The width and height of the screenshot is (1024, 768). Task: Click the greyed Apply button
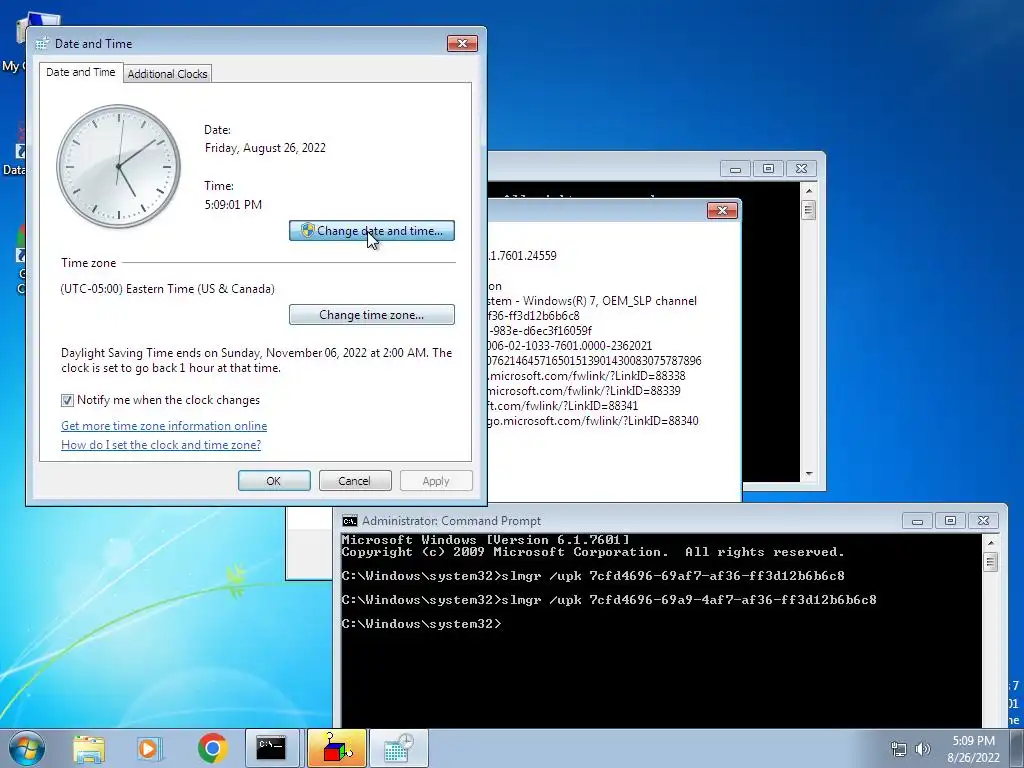tap(436, 481)
